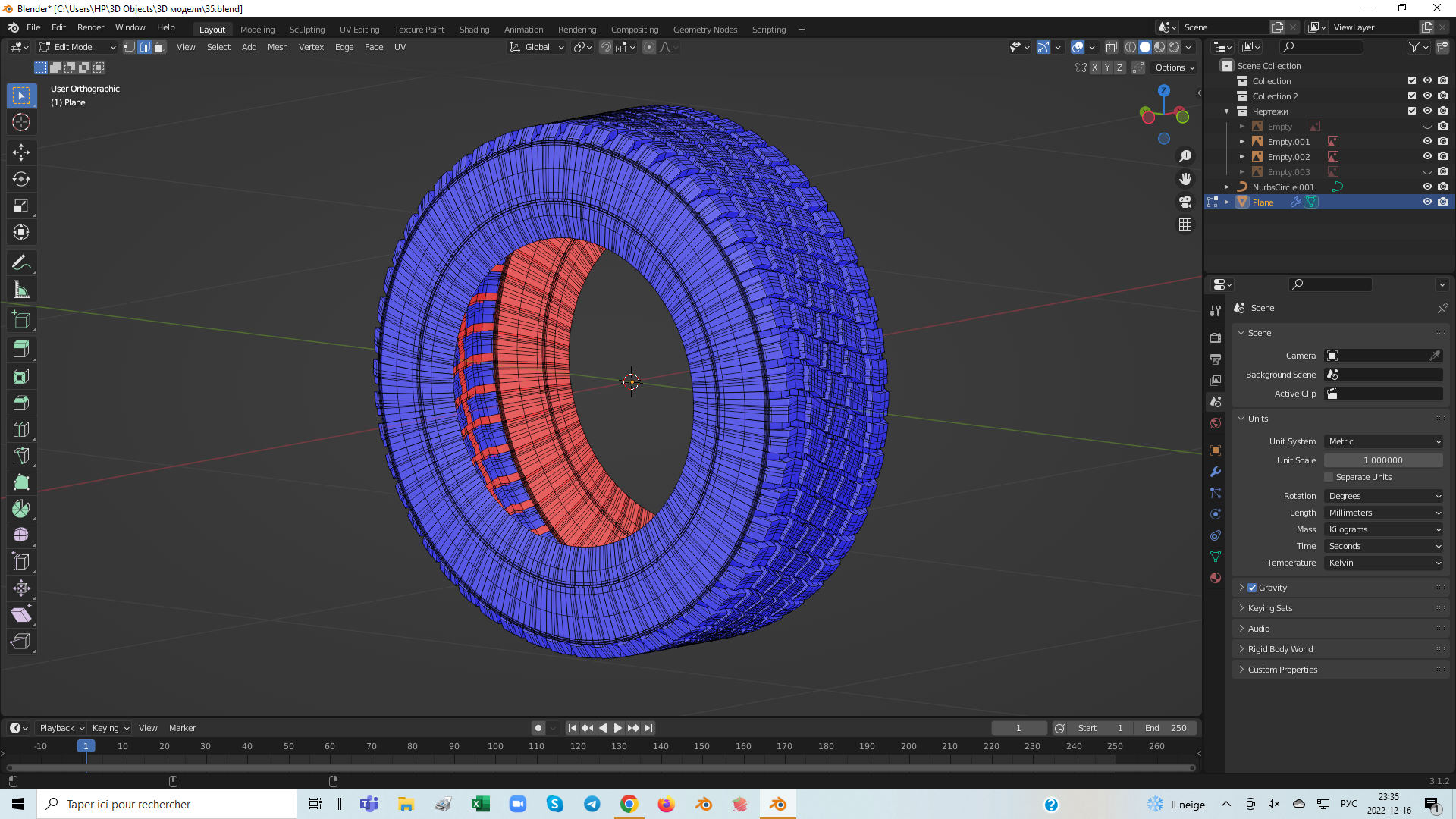The image size is (1456, 819).
Task: Open the Material properties tab
Action: pyautogui.click(x=1216, y=578)
